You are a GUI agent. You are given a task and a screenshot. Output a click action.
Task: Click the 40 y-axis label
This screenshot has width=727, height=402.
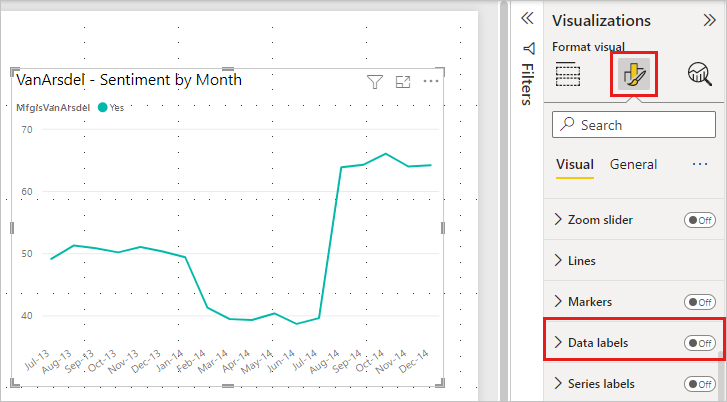pyautogui.click(x=27, y=316)
